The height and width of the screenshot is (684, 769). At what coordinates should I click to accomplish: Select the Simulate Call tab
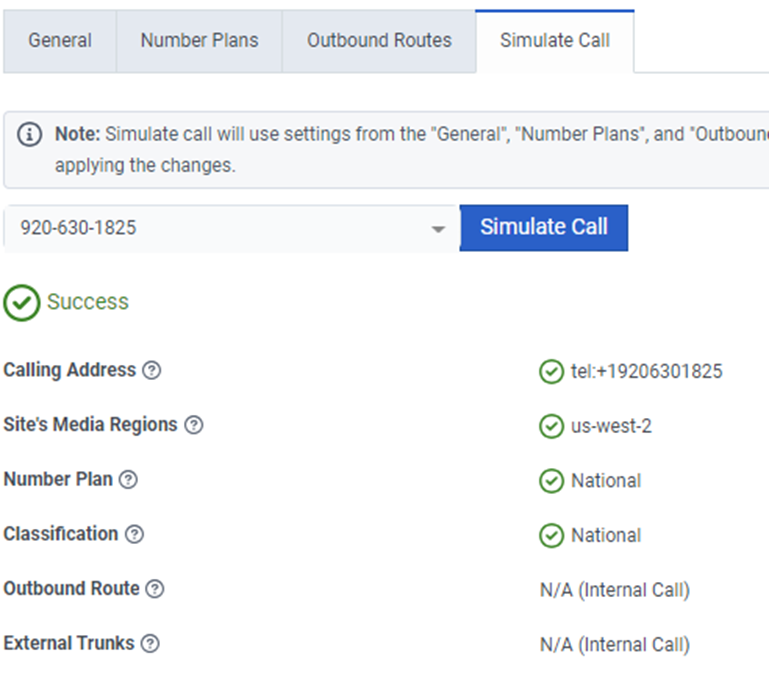pyautogui.click(x=555, y=41)
